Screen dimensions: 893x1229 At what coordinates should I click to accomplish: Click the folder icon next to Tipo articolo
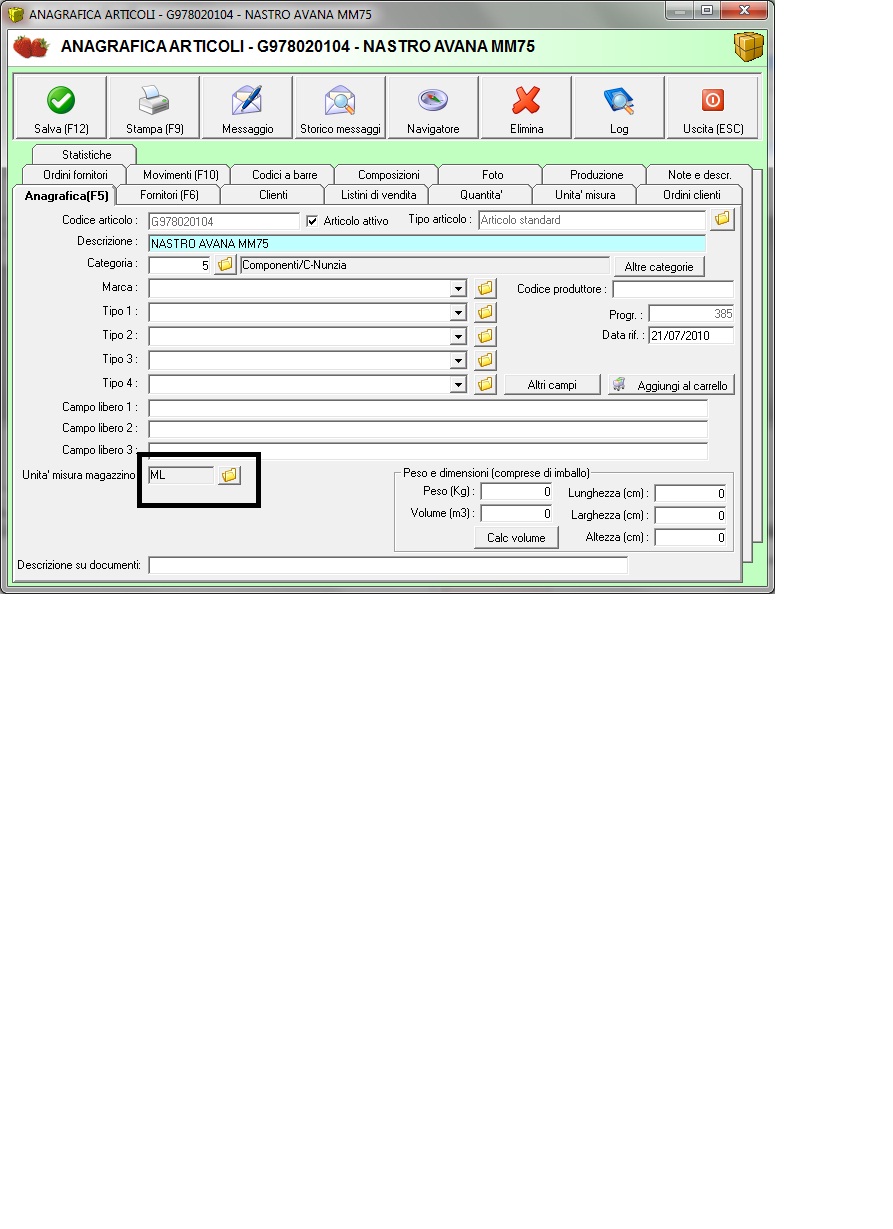(722, 219)
